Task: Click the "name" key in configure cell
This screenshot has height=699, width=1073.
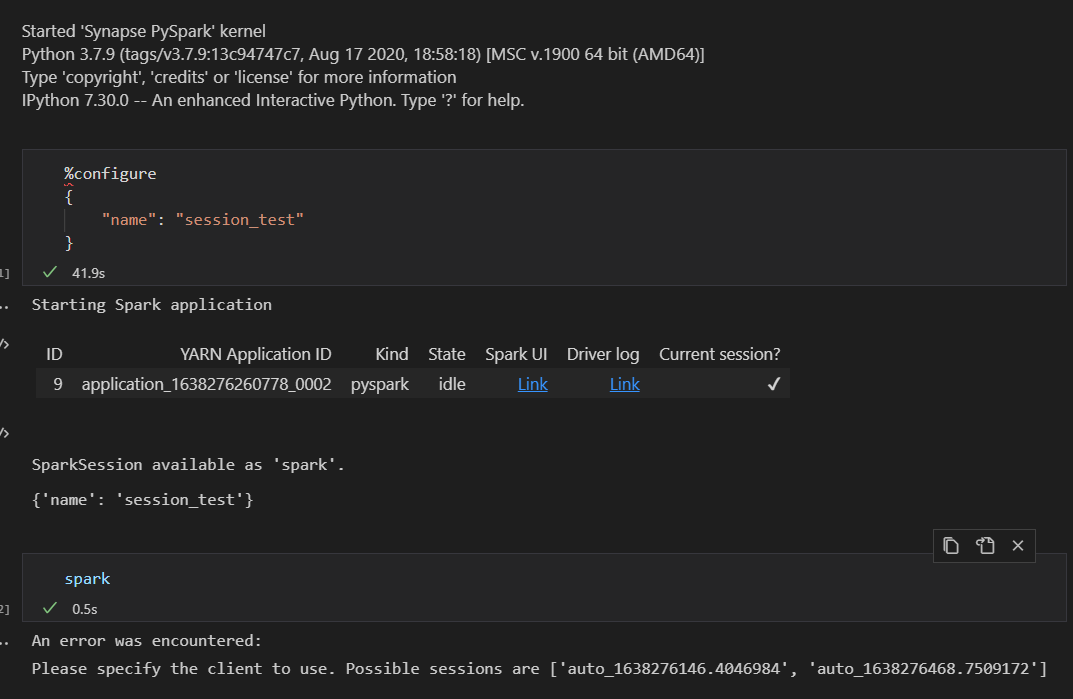Action: 129,220
